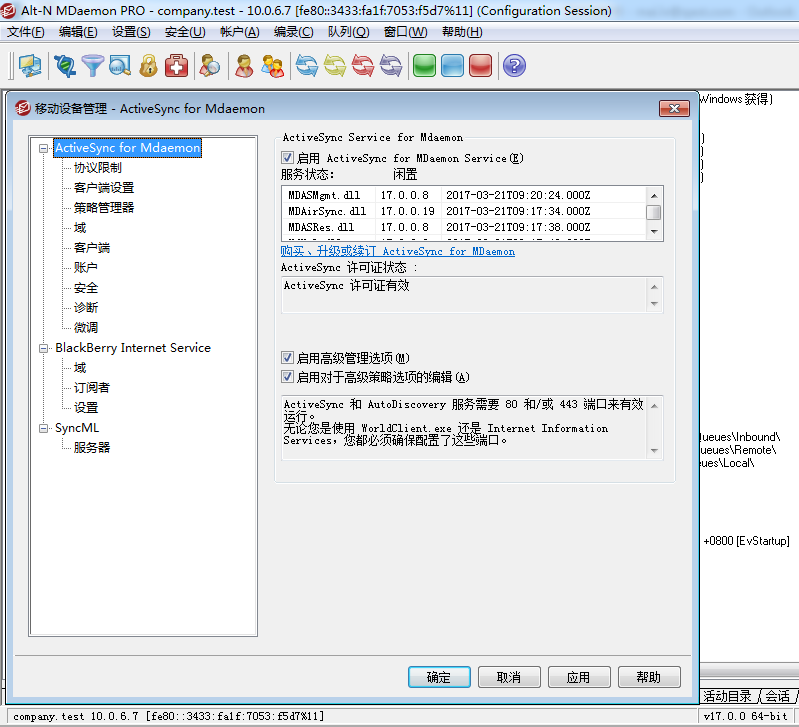Select the 协议限制 tree item
The width and height of the screenshot is (799, 727).
coord(97,168)
